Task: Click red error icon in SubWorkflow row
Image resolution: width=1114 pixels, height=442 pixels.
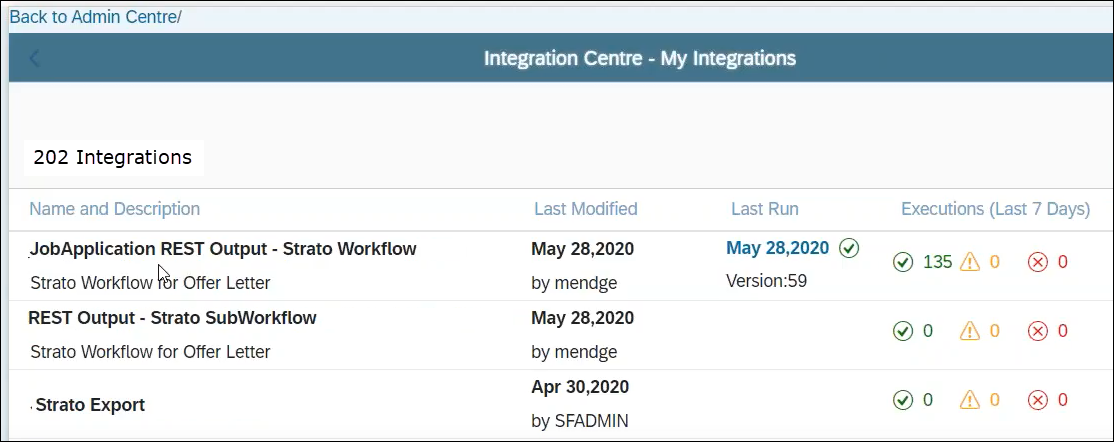Action: pos(1038,331)
